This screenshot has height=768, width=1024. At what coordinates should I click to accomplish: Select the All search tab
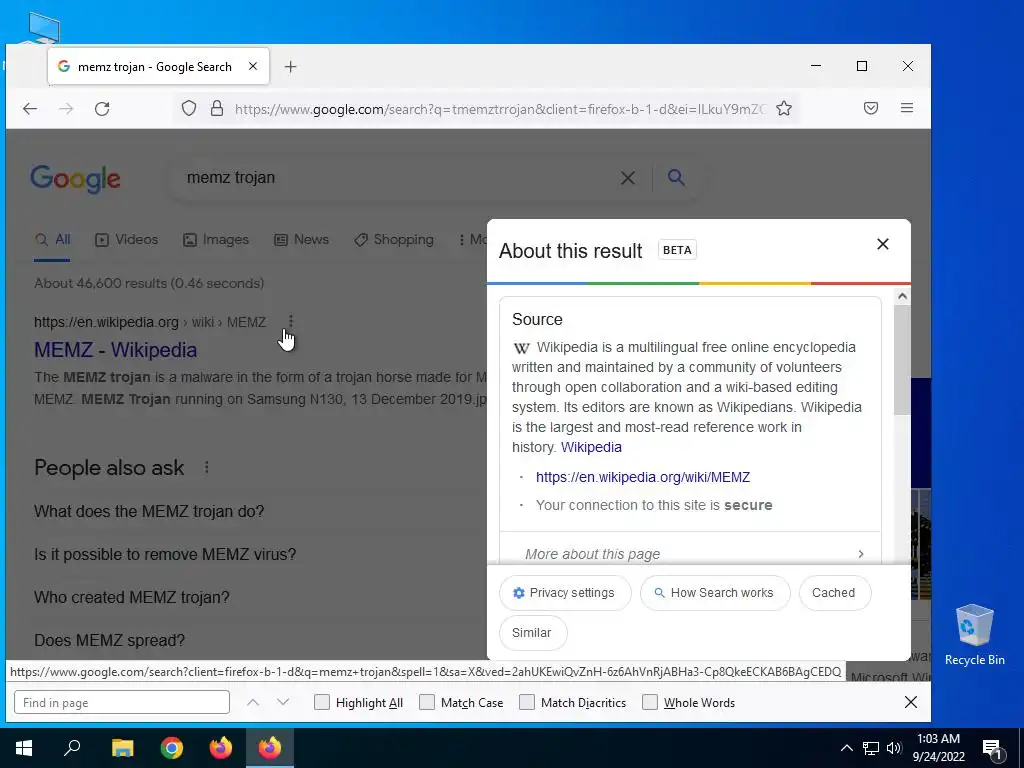coord(52,240)
